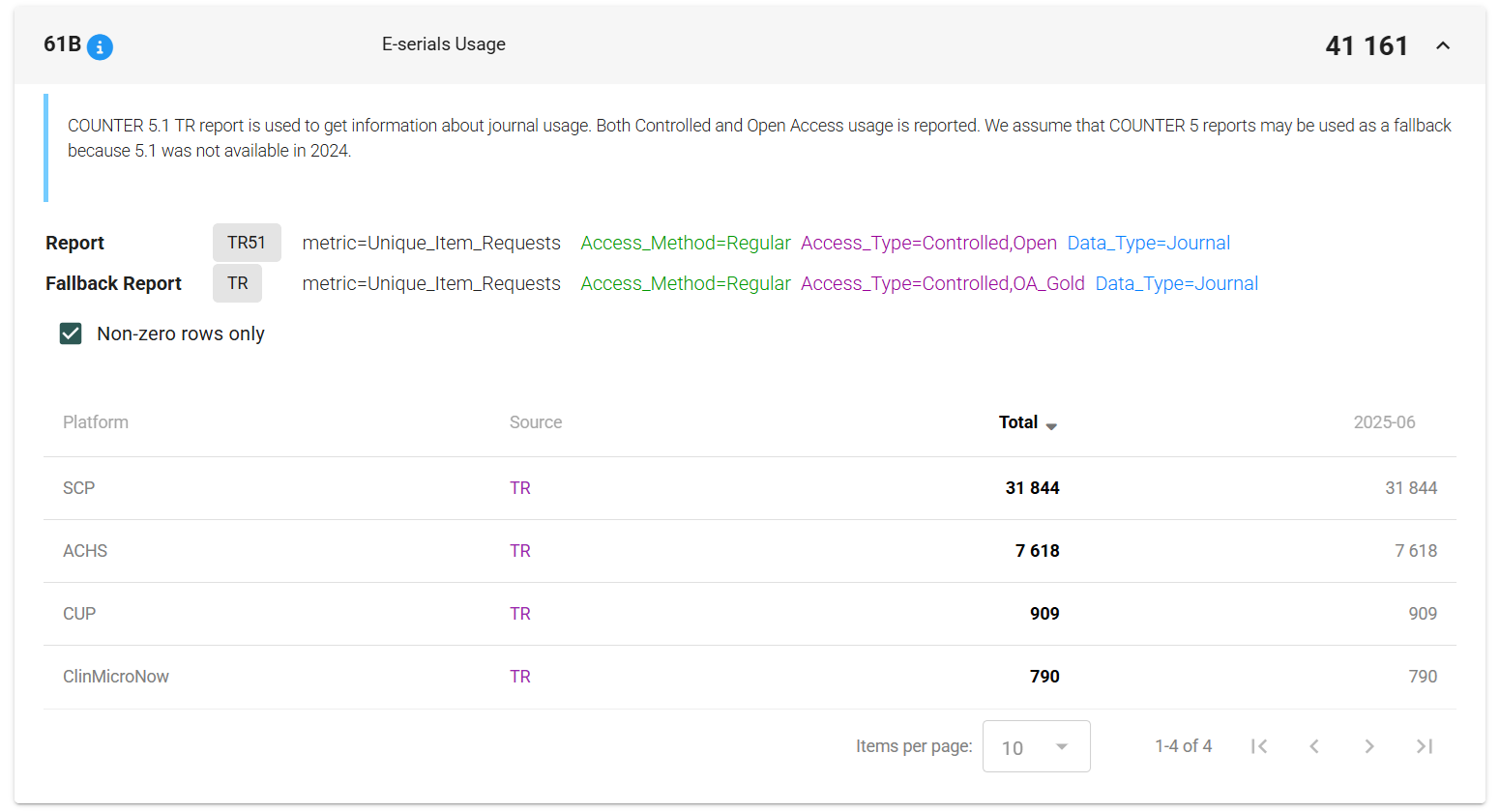Go to the next page
Viewport: 1499px width, 812px height.
pos(1369,746)
